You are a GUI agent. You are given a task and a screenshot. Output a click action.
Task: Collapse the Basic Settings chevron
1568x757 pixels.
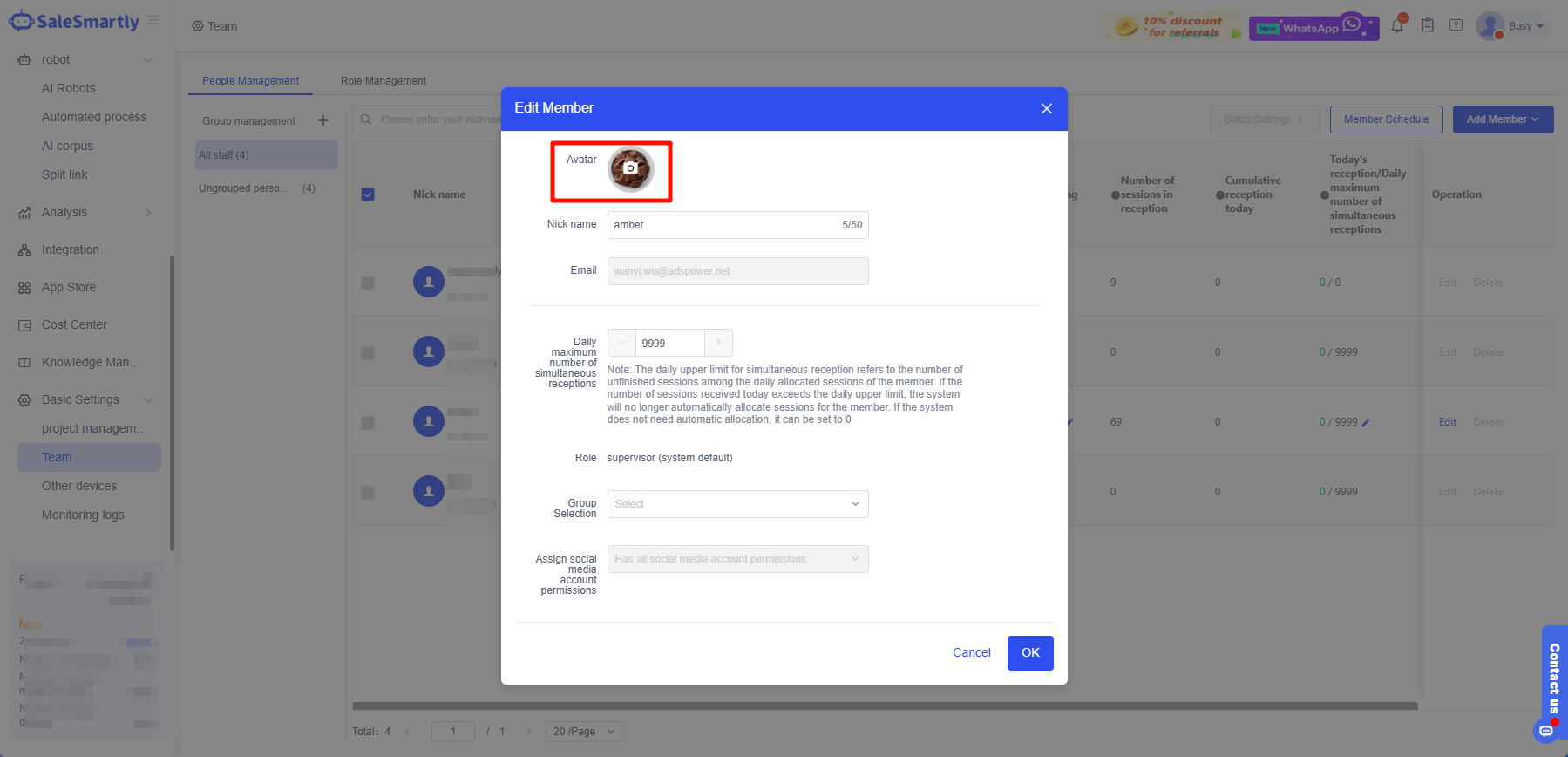148,400
